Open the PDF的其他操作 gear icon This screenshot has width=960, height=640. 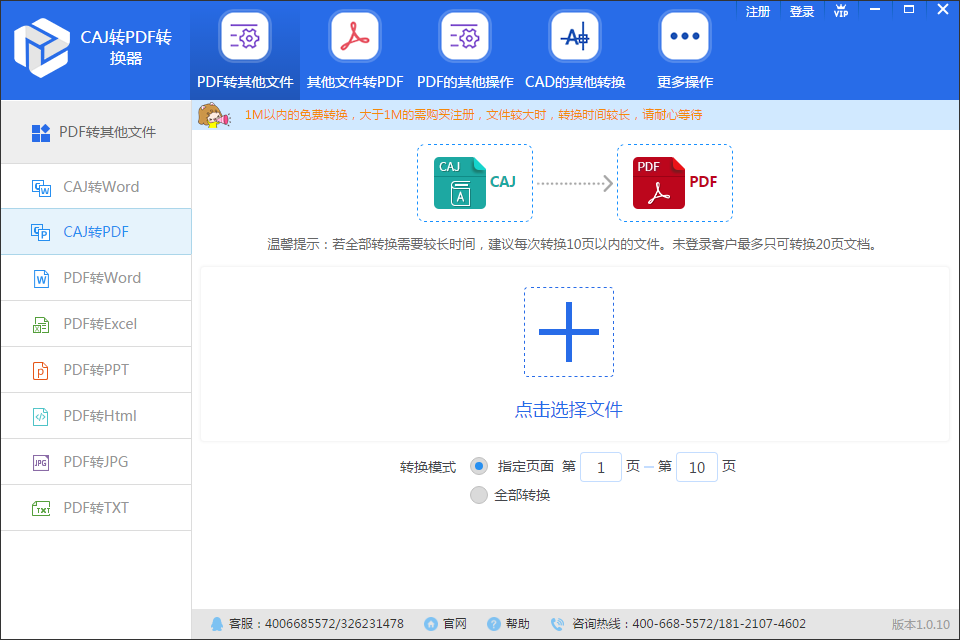465,37
